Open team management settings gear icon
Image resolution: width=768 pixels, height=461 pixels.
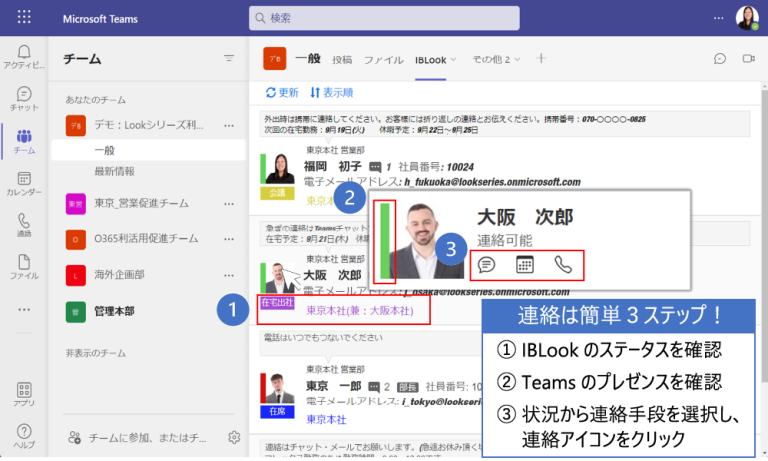234,437
